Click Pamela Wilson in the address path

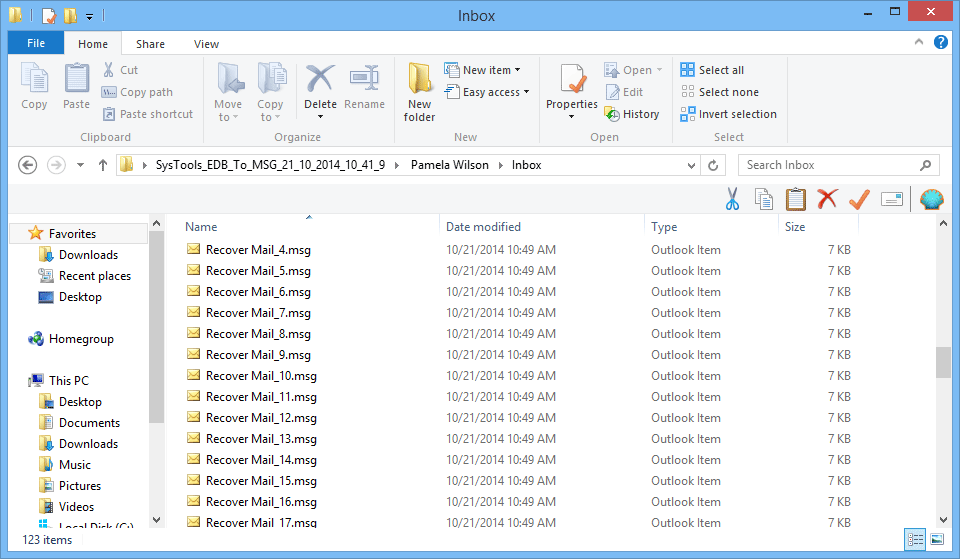(x=450, y=165)
